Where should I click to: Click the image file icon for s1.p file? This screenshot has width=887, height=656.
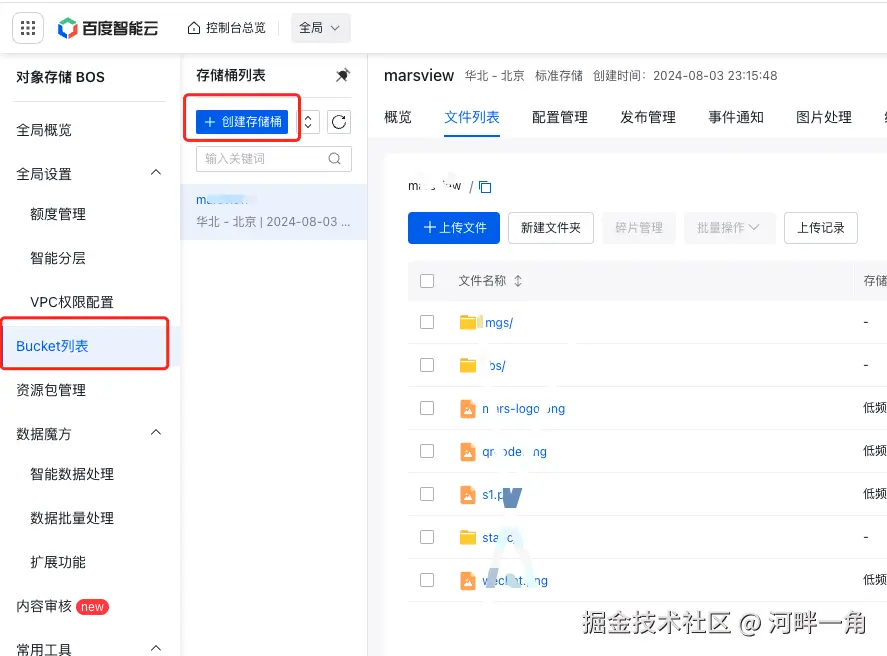pyautogui.click(x=468, y=494)
